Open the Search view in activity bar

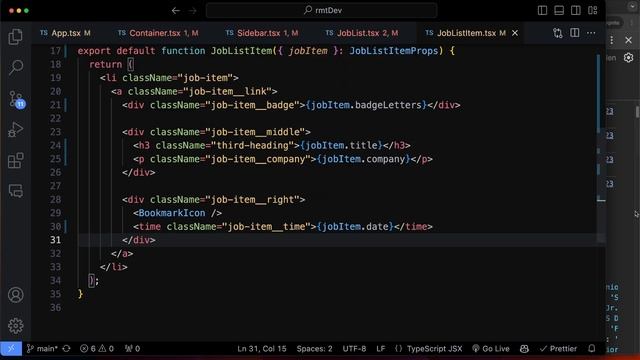click(16, 67)
